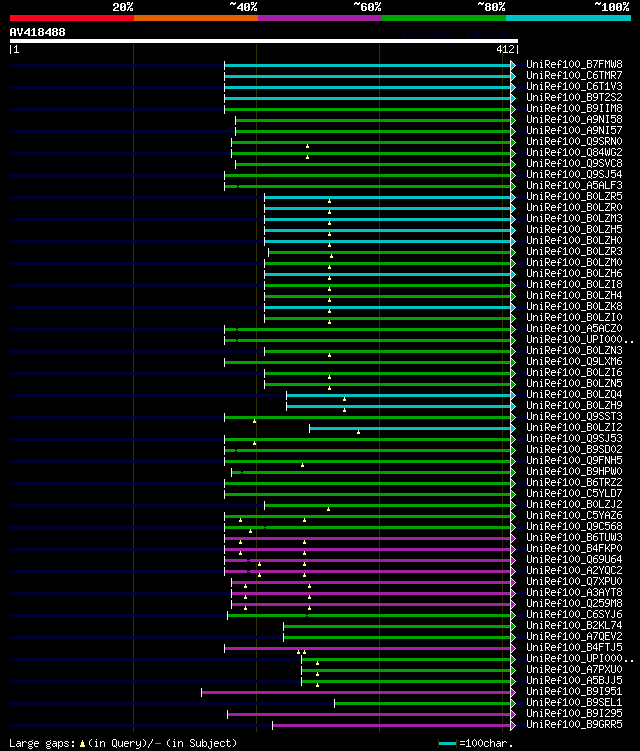Open the UniRef100_B0LZR5 hit
Screen dimensions: 640x751
click(x=574, y=196)
